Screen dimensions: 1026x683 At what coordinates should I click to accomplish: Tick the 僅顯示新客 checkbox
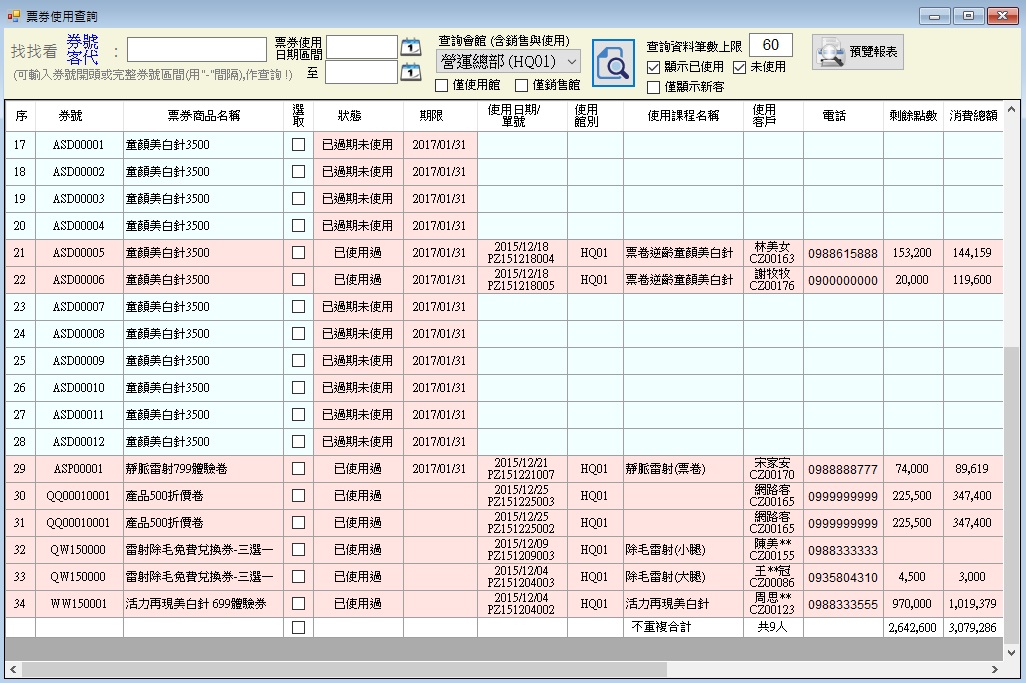(x=654, y=87)
